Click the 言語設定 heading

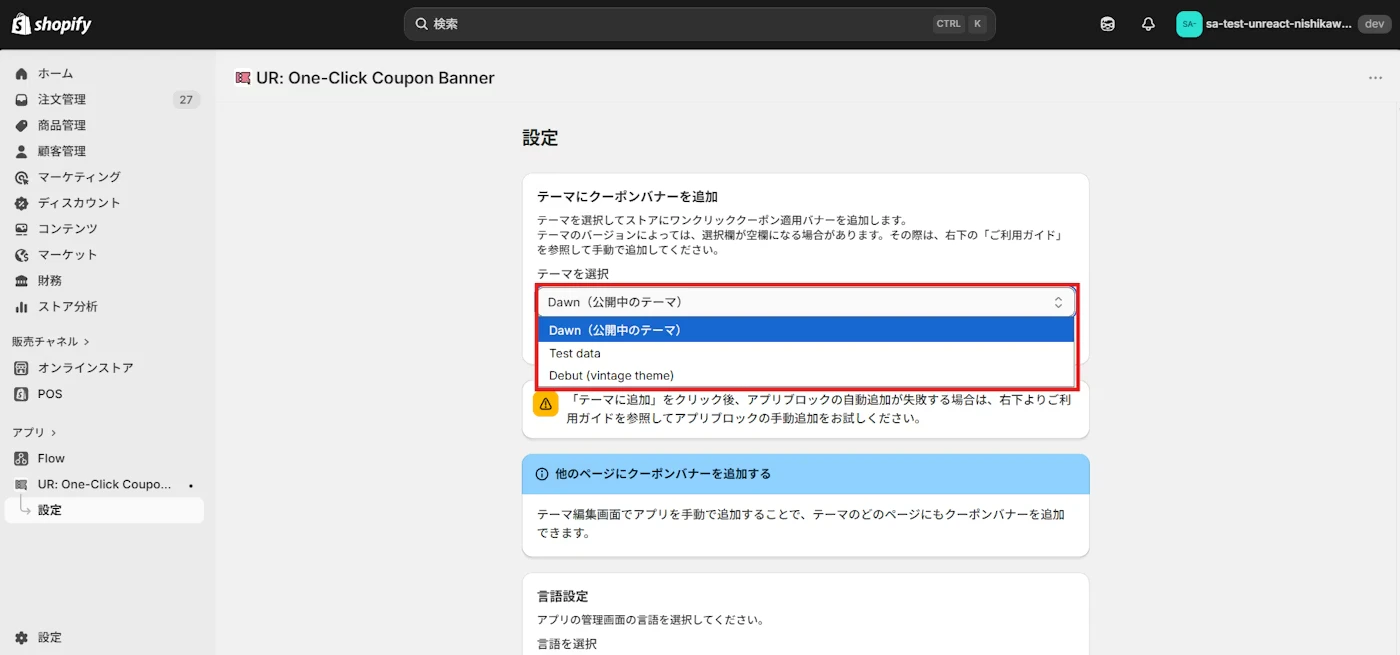click(563, 596)
